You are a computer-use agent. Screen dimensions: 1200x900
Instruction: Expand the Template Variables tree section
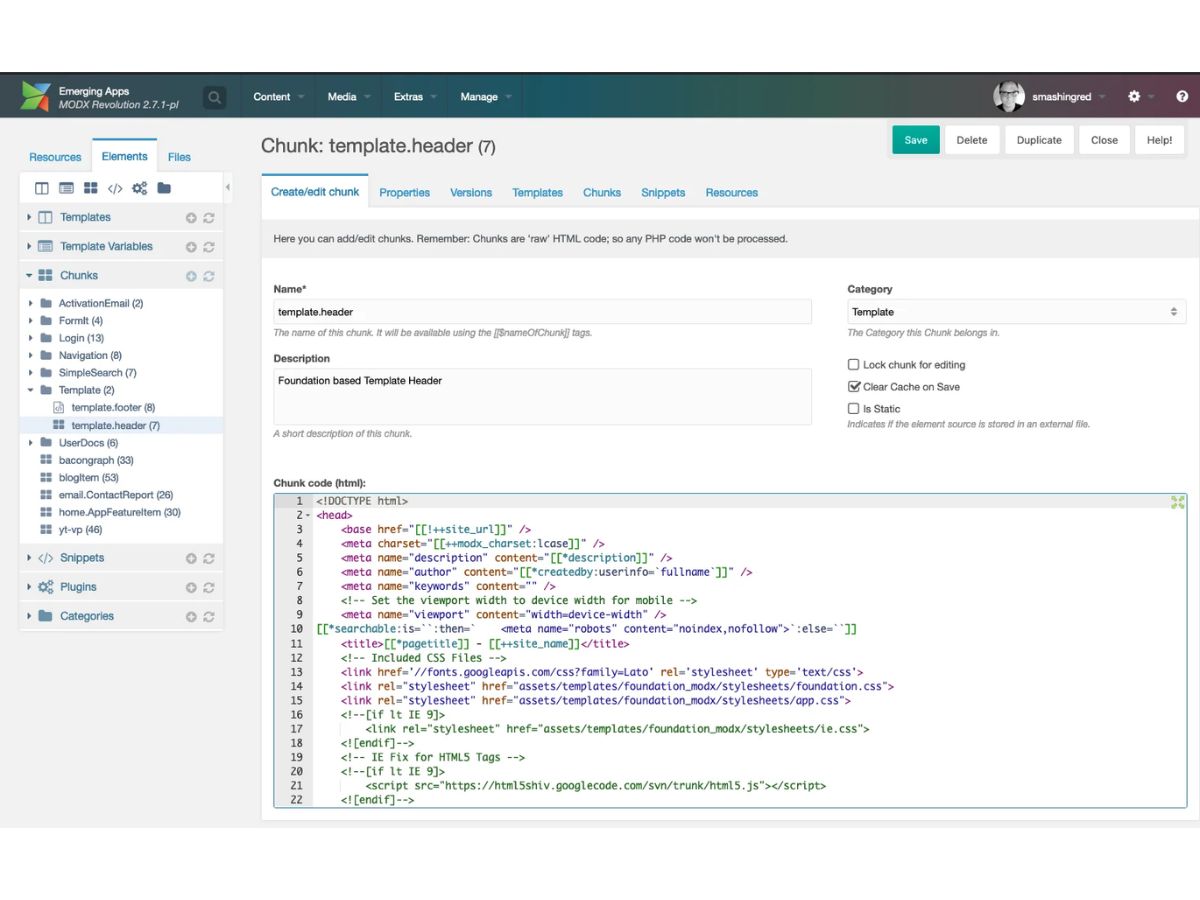(29, 246)
